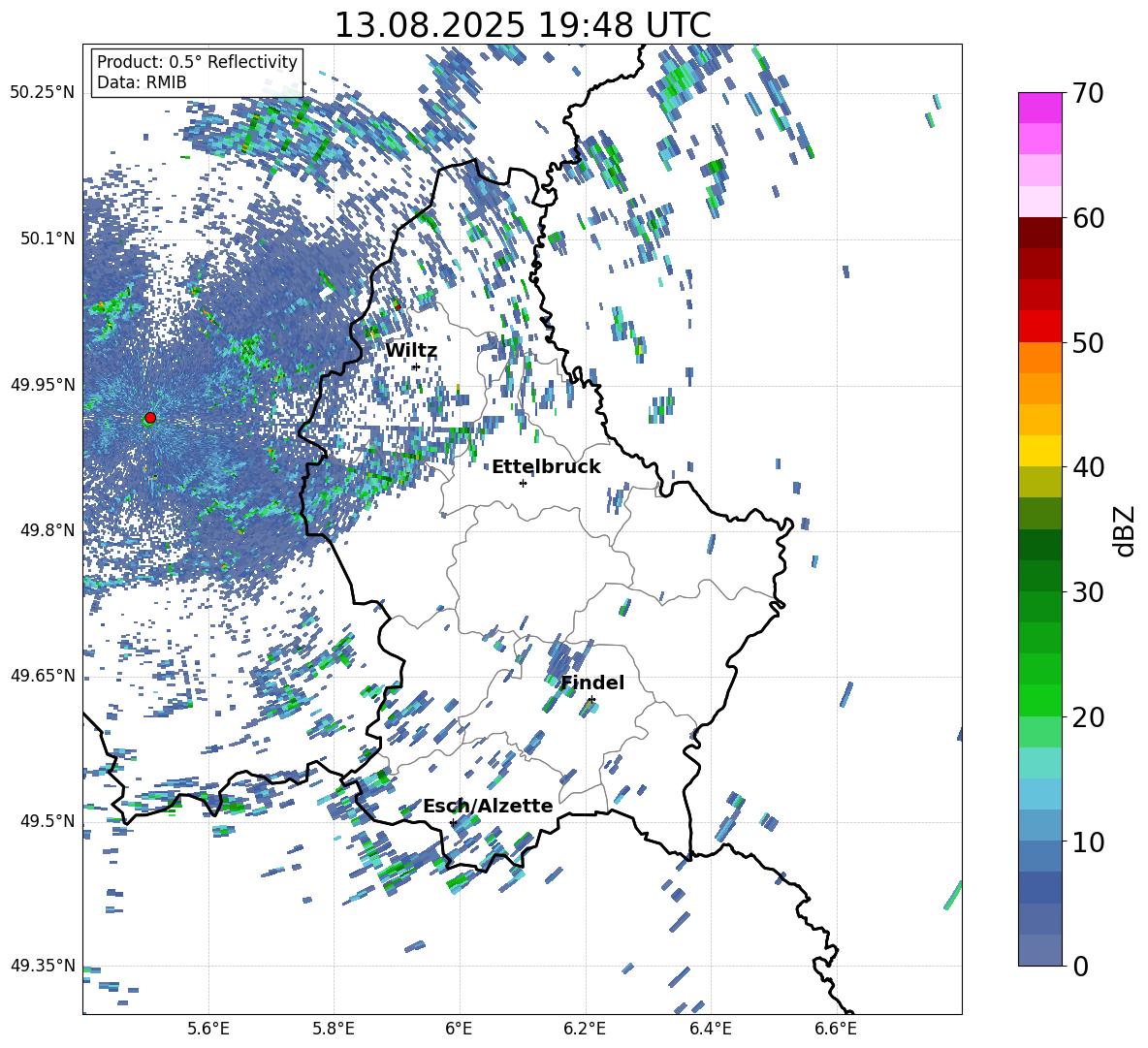Click the Findel station label

point(592,683)
